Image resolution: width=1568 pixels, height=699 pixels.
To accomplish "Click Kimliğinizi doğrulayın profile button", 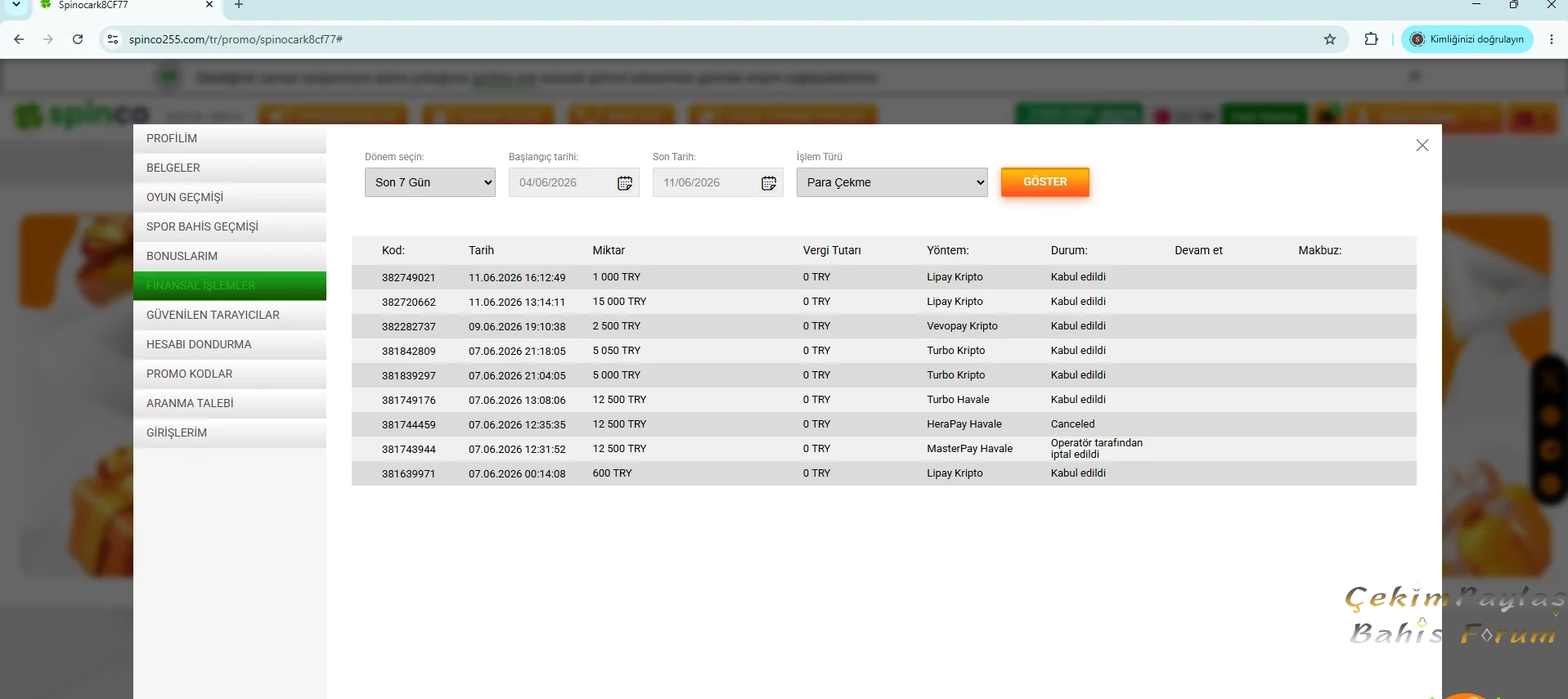I will pyautogui.click(x=1467, y=39).
